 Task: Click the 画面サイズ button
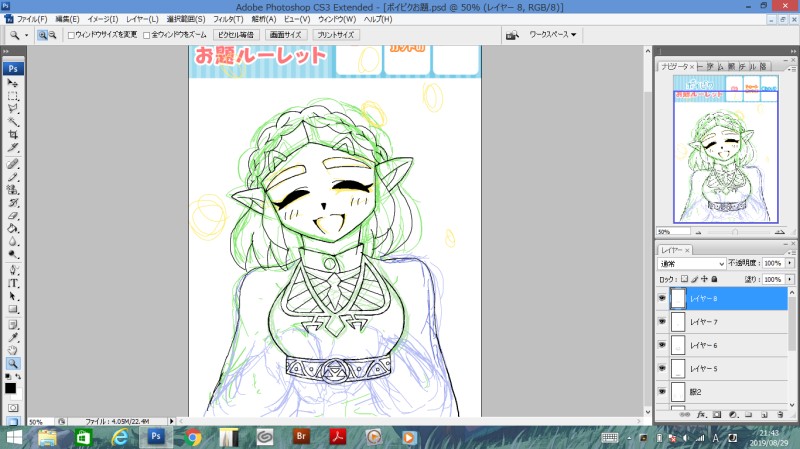click(286, 35)
